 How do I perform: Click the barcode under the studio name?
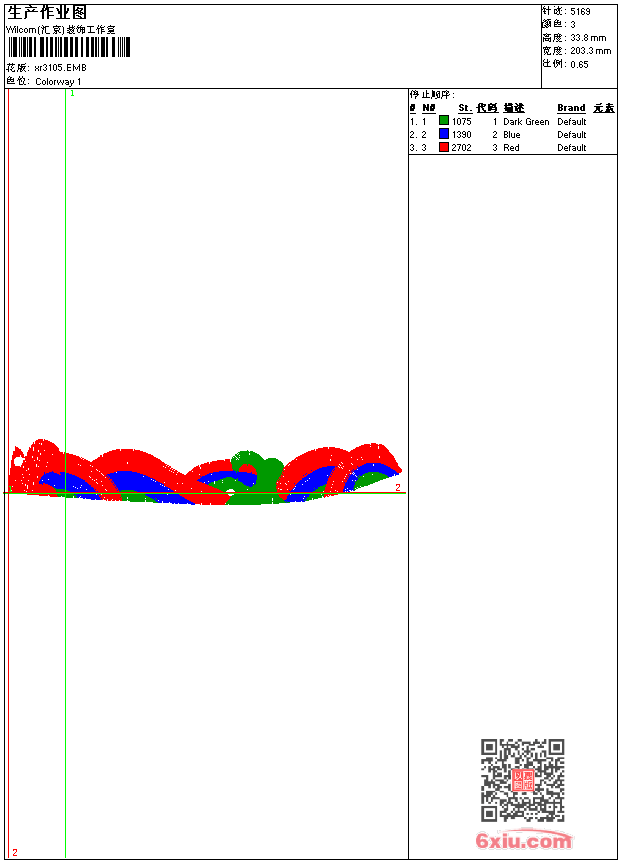tap(69, 47)
